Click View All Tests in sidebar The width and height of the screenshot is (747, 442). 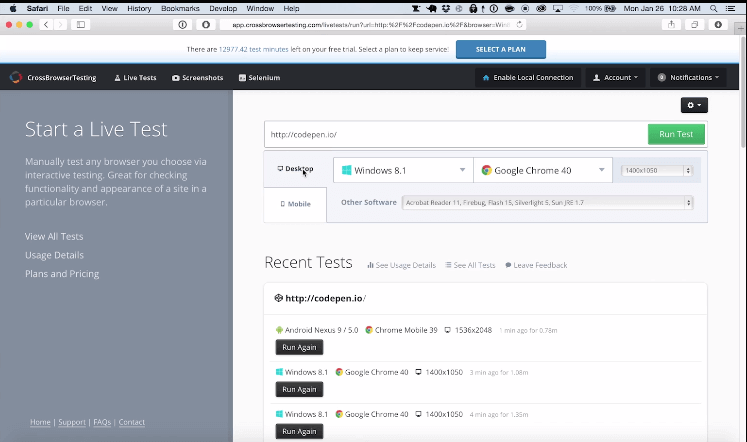tap(54, 236)
